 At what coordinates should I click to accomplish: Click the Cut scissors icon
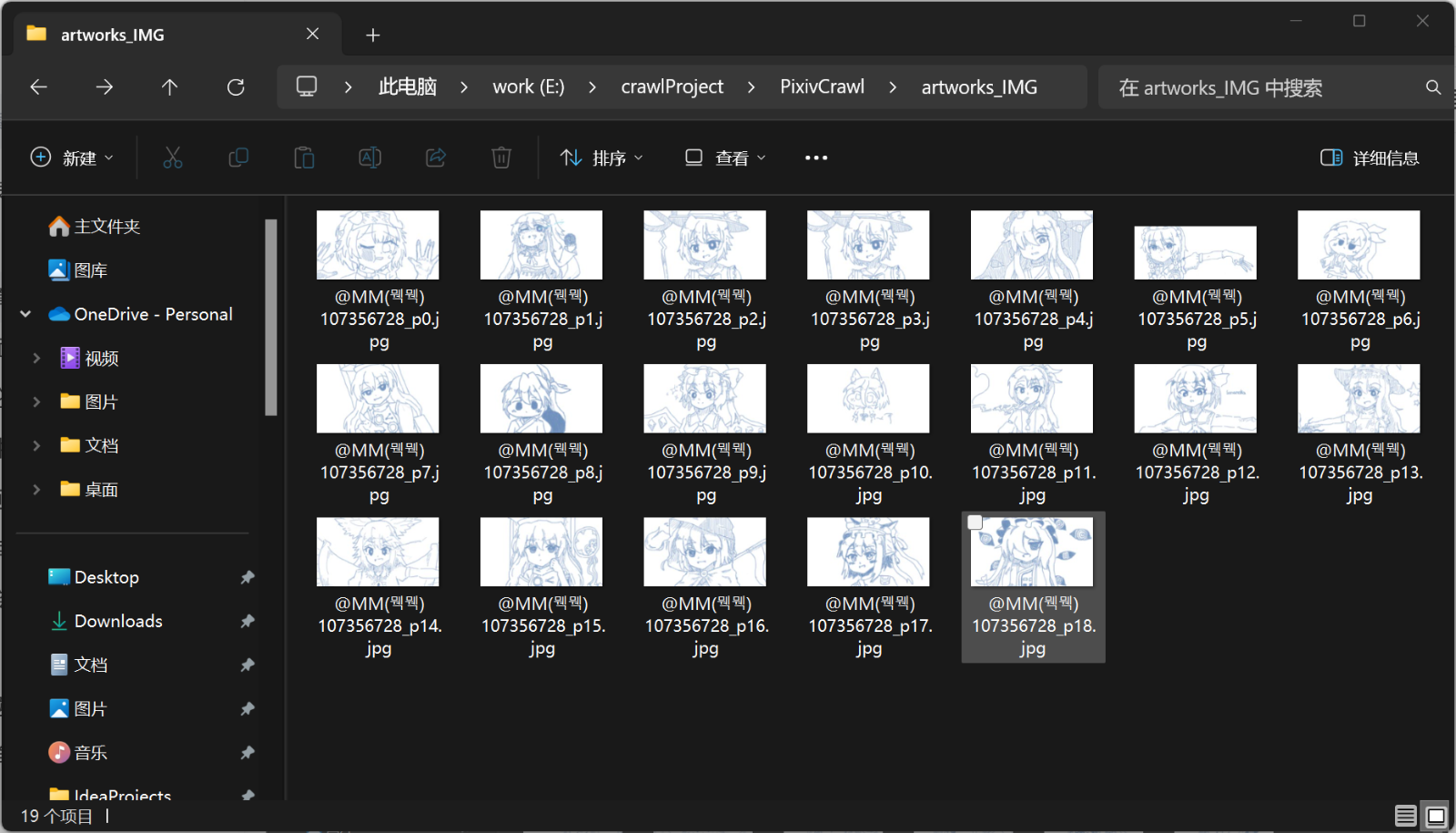click(173, 157)
